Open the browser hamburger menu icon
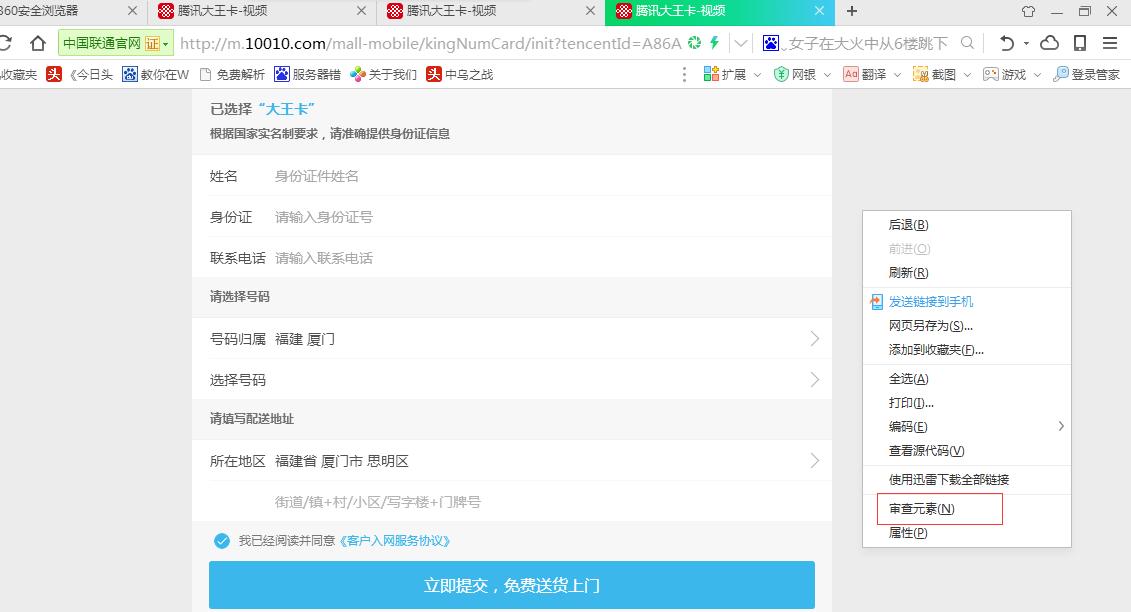The width and height of the screenshot is (1131, 612). pos(1110,44)
